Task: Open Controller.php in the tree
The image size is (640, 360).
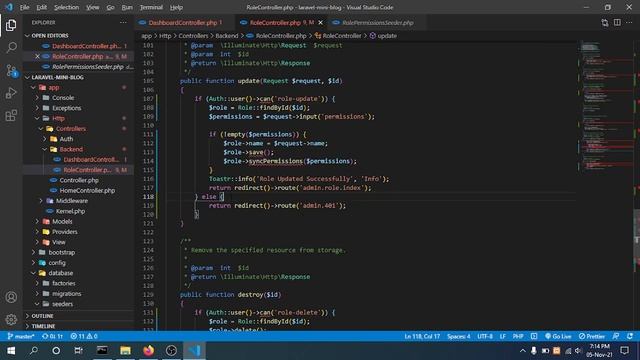Action: coord(79,180)
